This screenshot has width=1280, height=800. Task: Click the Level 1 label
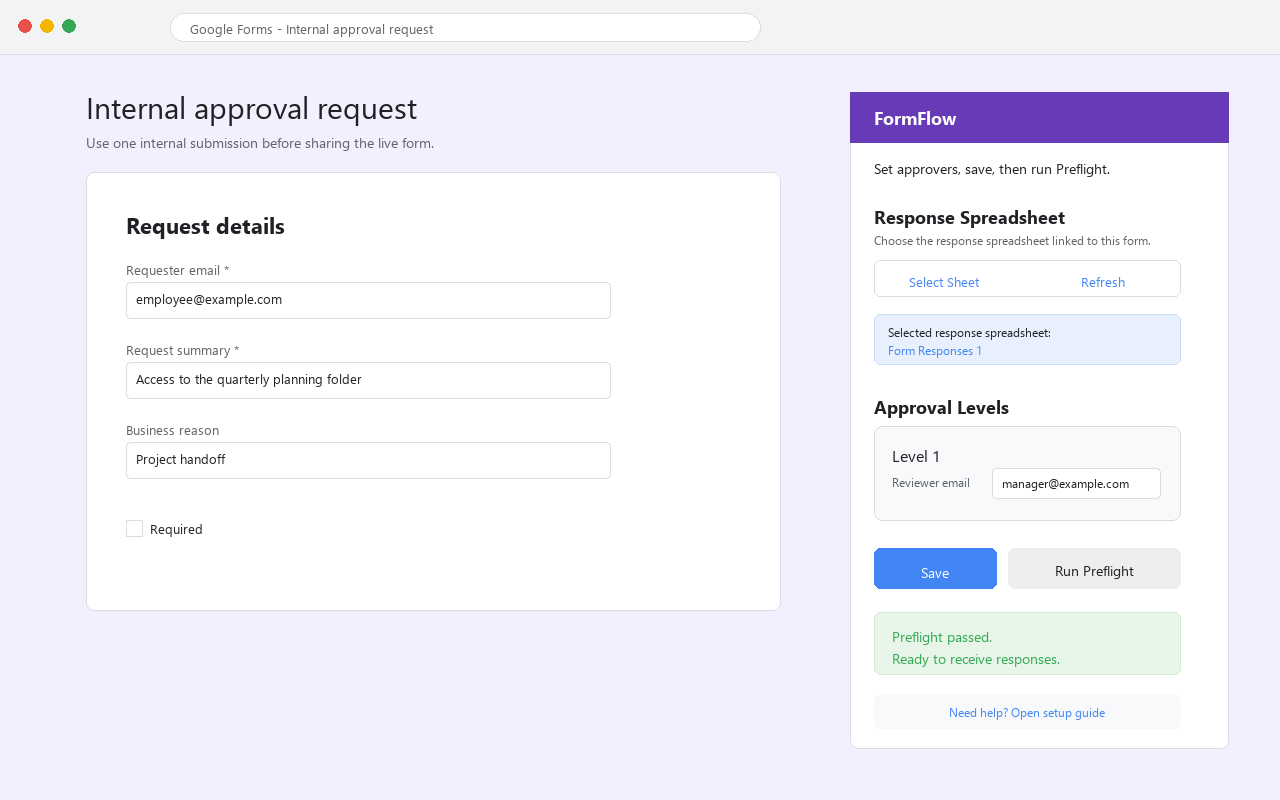click(x=916, y=456)
